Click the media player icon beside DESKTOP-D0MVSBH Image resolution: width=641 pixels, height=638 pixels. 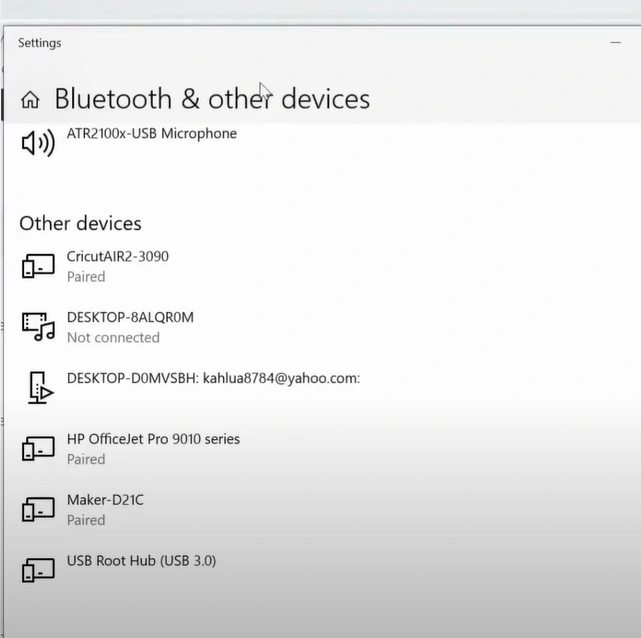(39, 386)
